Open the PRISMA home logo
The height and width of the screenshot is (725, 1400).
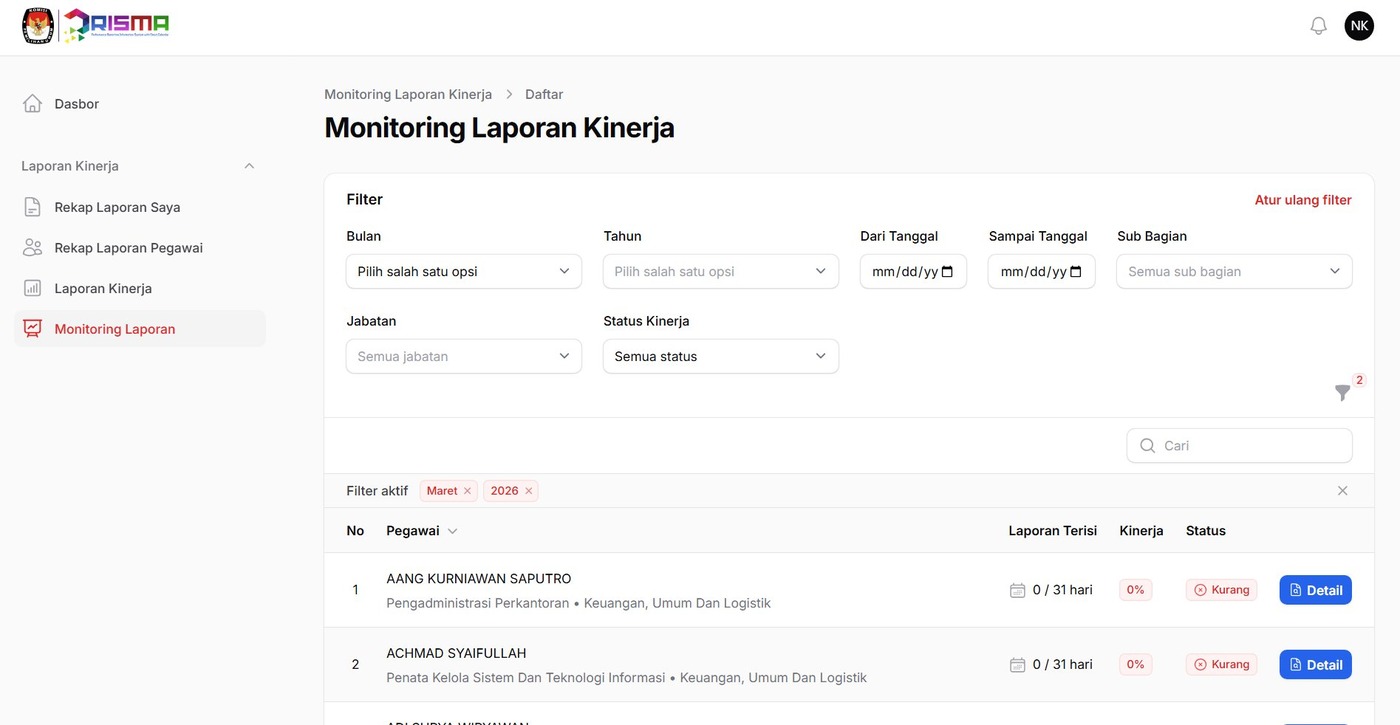[x=95, y=24]
